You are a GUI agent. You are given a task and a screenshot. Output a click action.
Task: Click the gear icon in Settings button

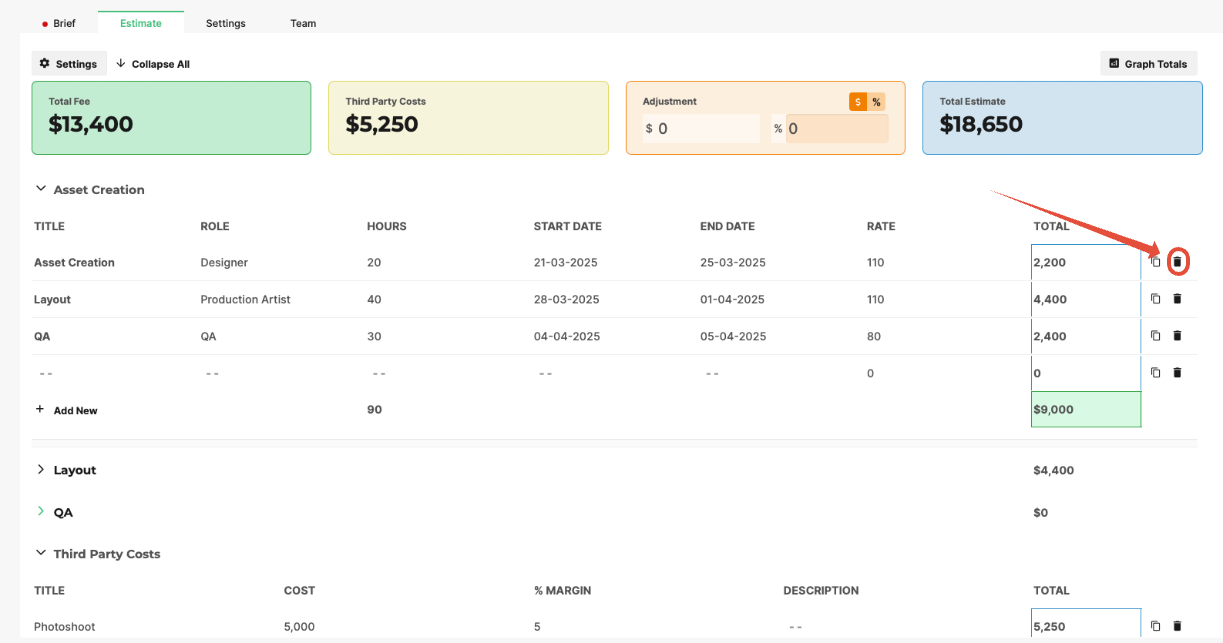[x=44, y=63]
